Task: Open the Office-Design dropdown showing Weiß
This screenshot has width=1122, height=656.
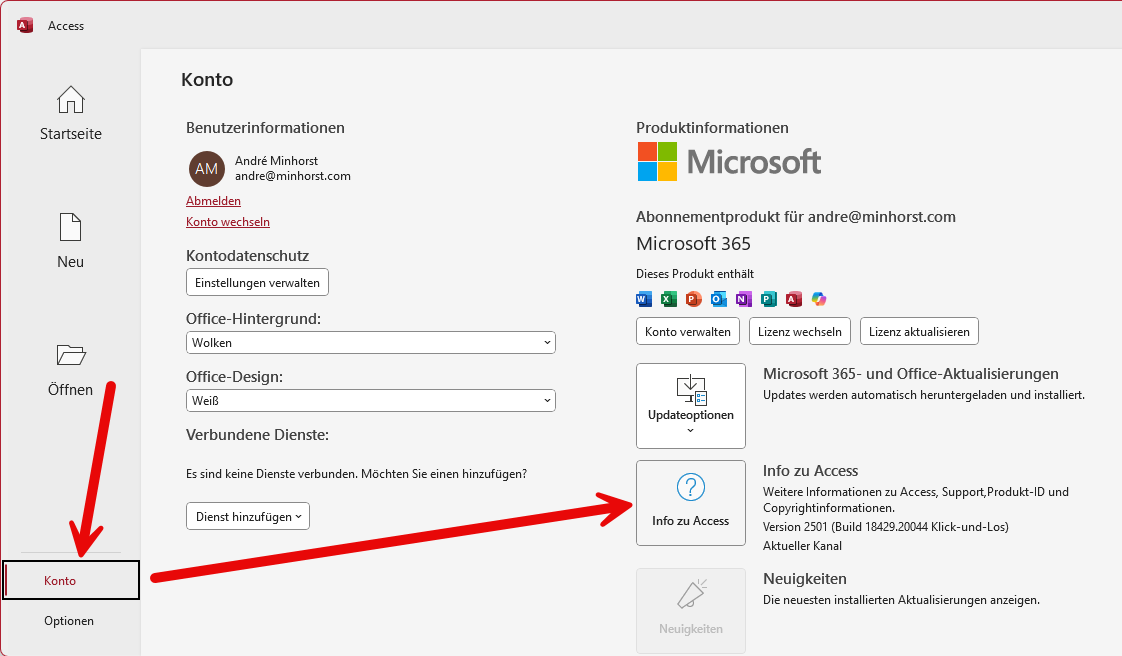Action: 370,400
